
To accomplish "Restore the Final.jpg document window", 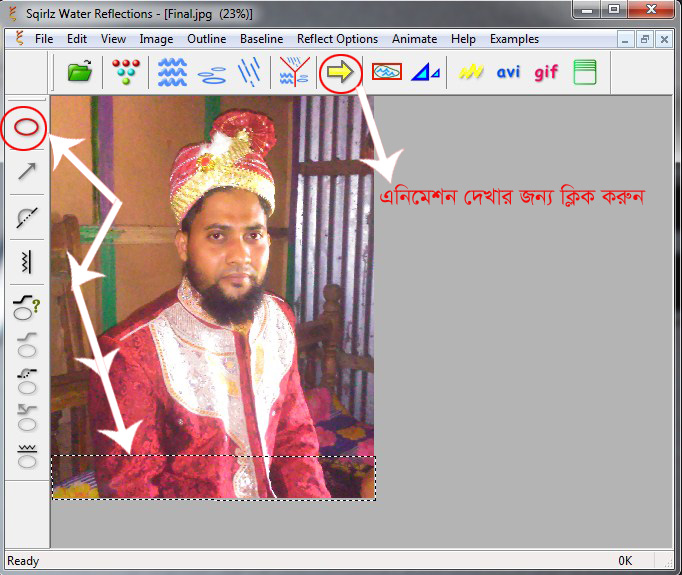I will (645, 40).
